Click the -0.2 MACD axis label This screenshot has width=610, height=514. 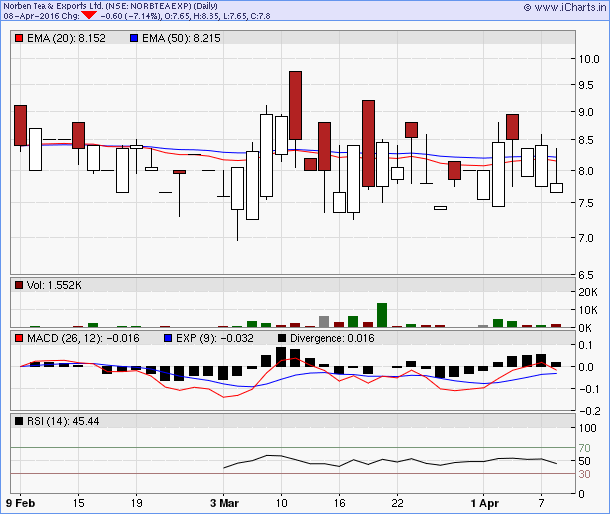point(590,411)
